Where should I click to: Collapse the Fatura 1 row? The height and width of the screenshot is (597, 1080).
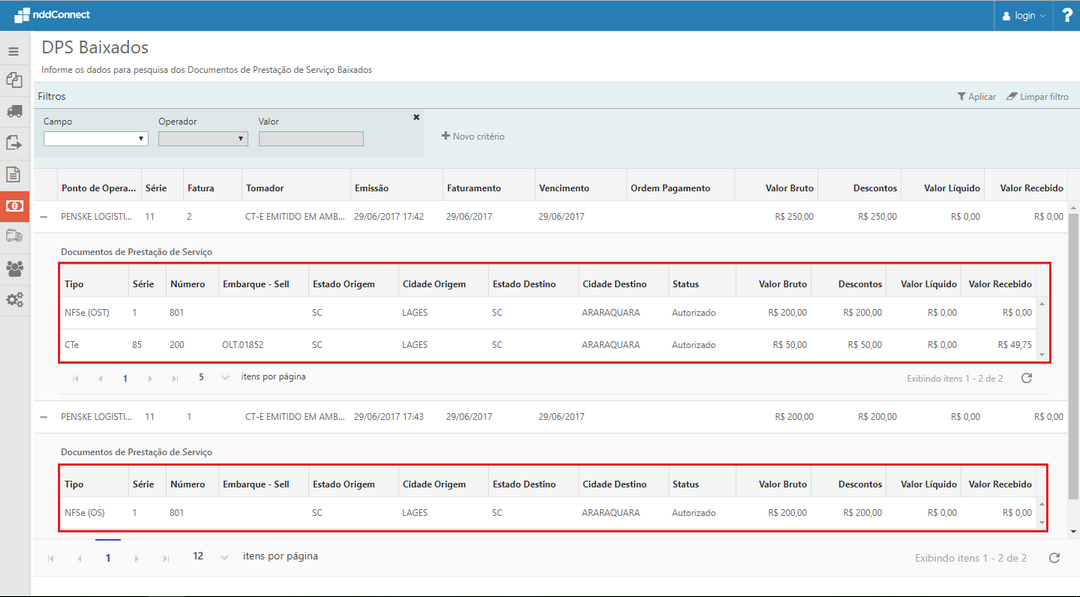click(x=44, y=416)
